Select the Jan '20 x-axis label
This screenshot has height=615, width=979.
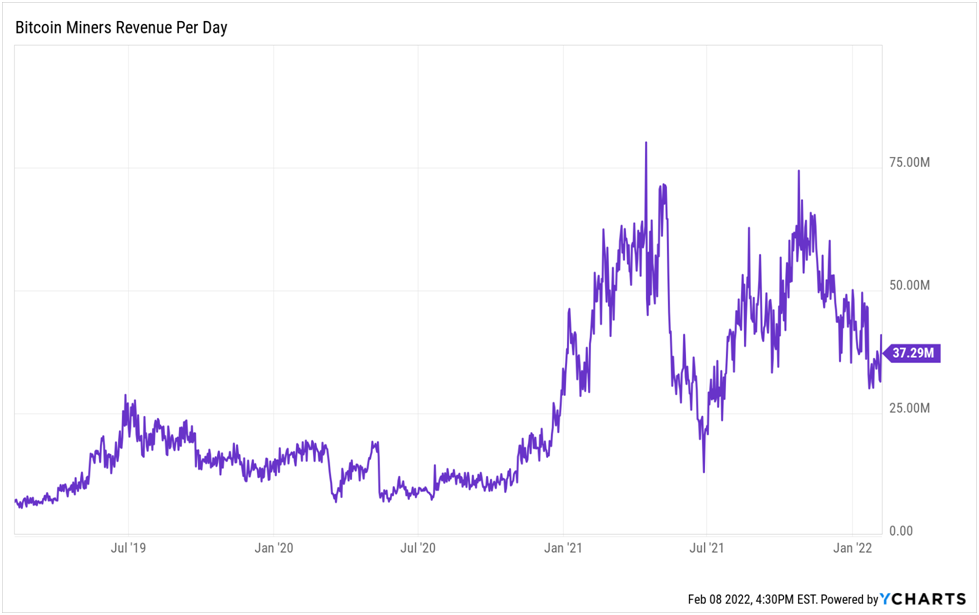point(273,547)
